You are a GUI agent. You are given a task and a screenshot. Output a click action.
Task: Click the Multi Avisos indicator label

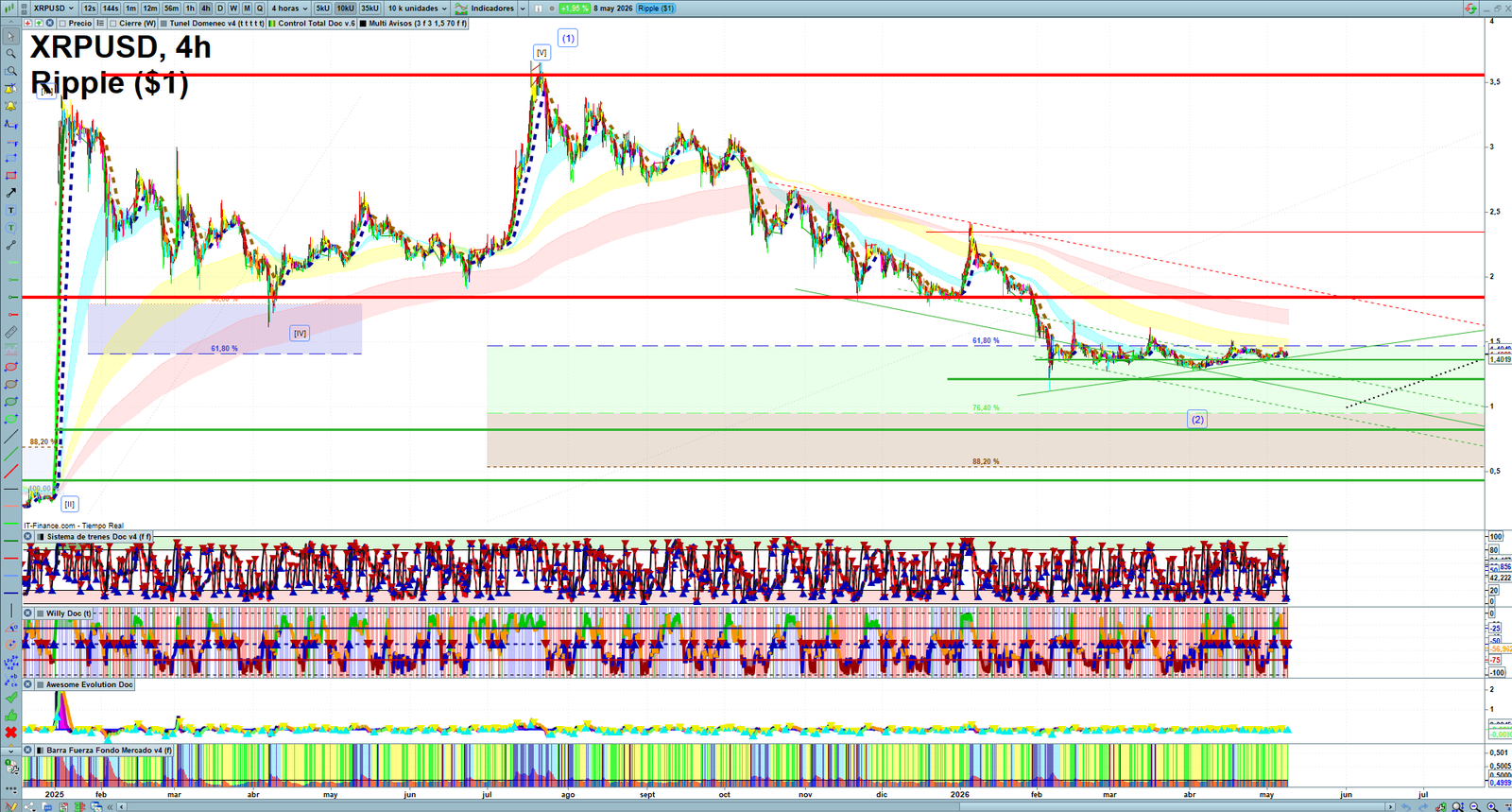(418, 24)
